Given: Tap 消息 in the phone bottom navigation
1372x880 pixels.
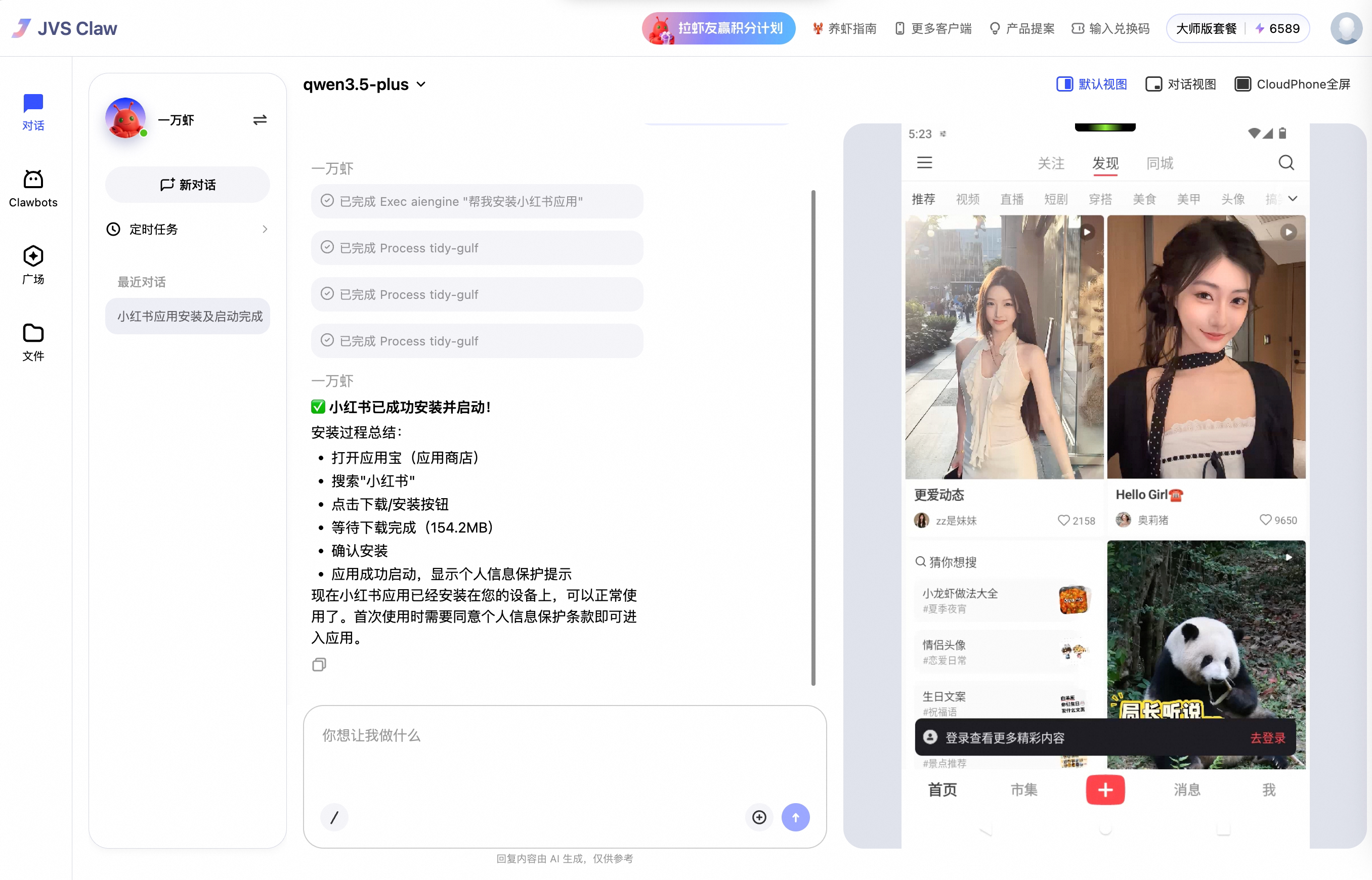Looking at the screenshot, I should [1187, 789].
